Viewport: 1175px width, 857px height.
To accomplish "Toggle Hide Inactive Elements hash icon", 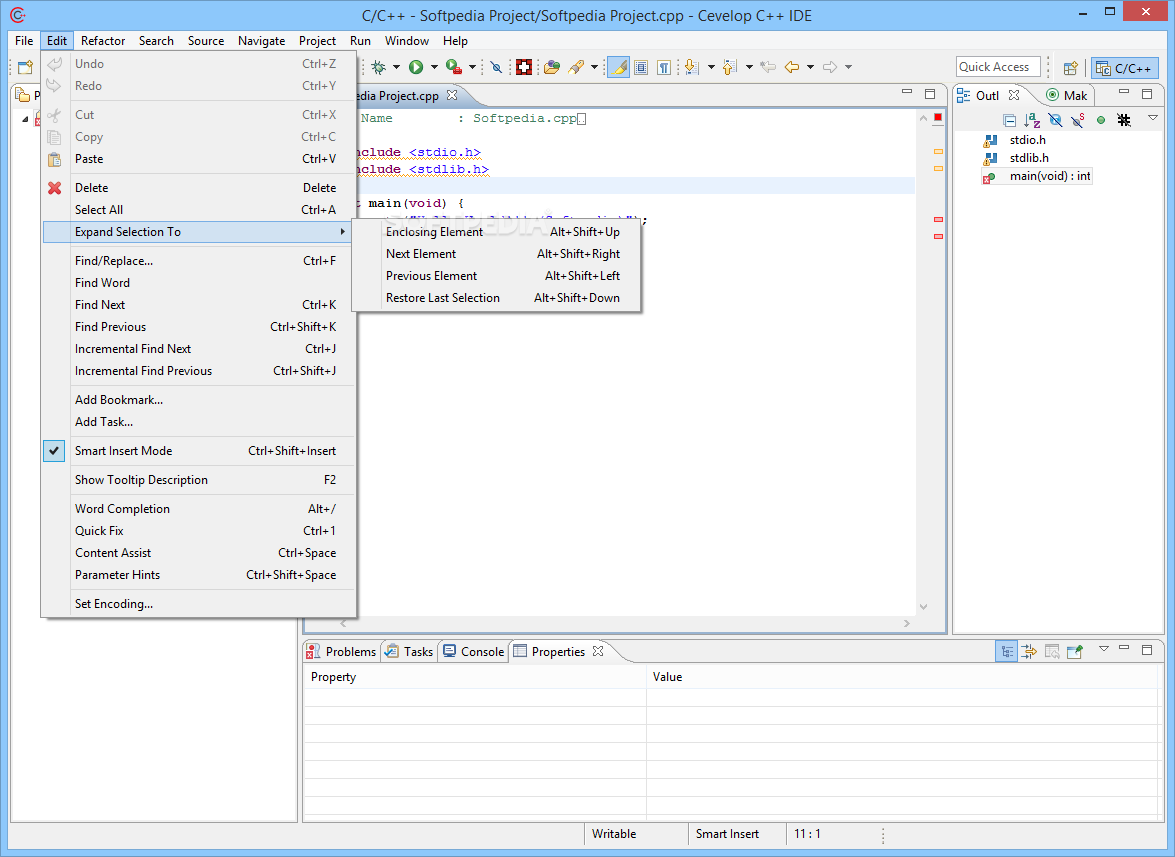I will click(1124, 120).
